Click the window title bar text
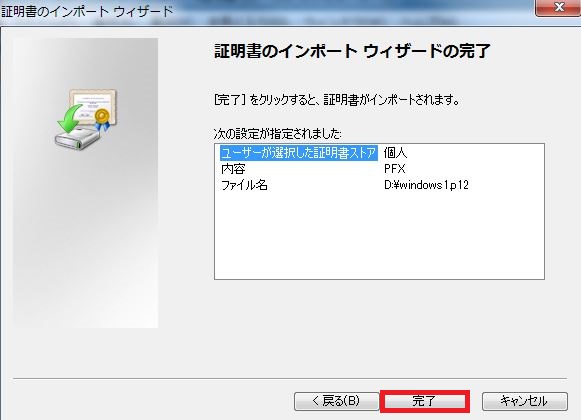This screenshot has width=581, height=420. pos(87,11)
